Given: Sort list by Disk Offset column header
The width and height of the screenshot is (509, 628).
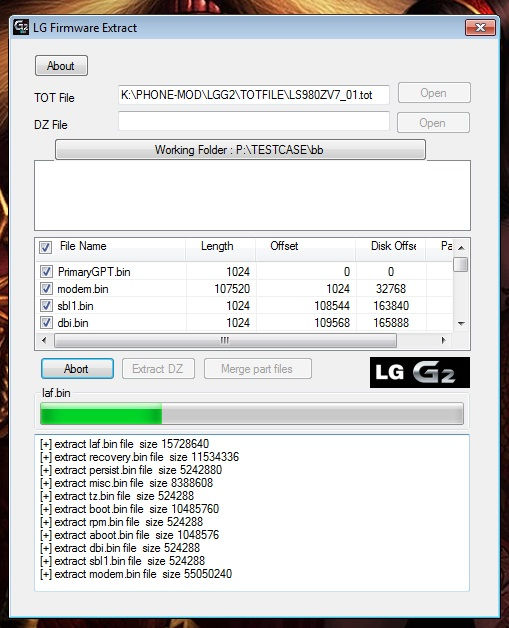Looking at the screenshot, I should [393, 246].
